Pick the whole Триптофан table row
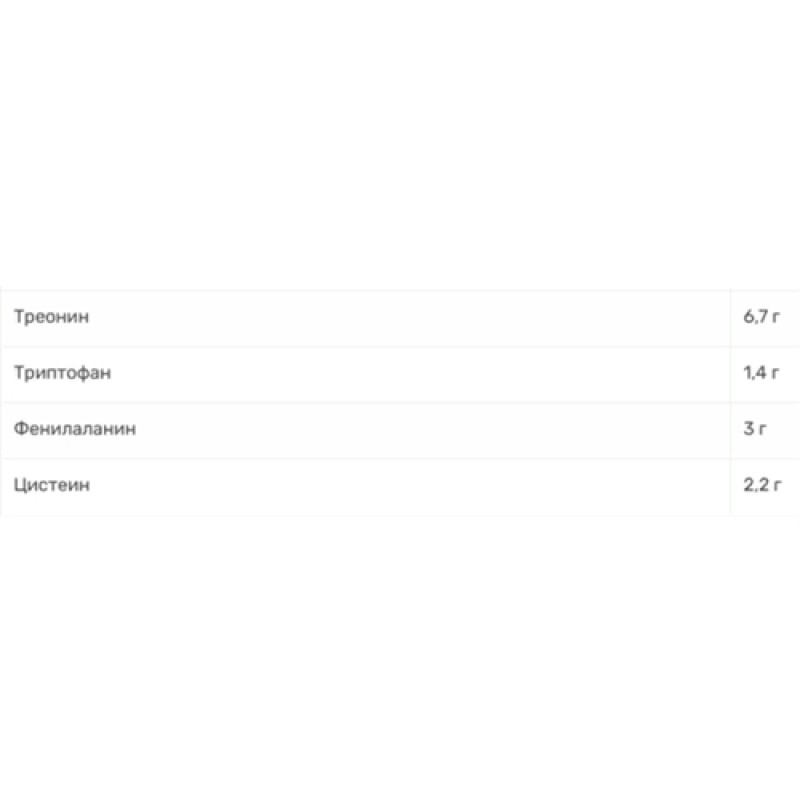This screenshot has width=800, height=800. [400, 374]
